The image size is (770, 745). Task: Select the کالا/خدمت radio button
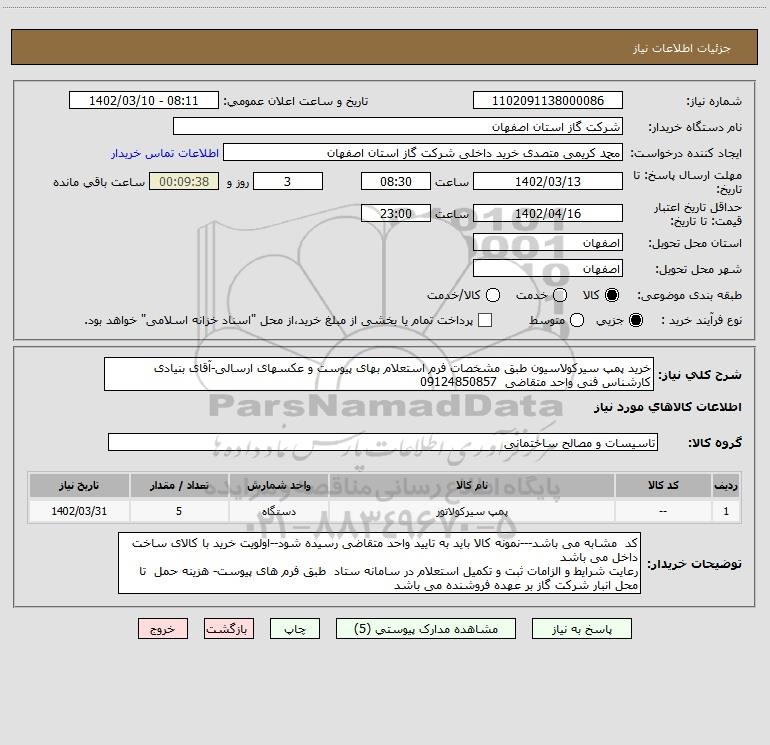point(493,295)
